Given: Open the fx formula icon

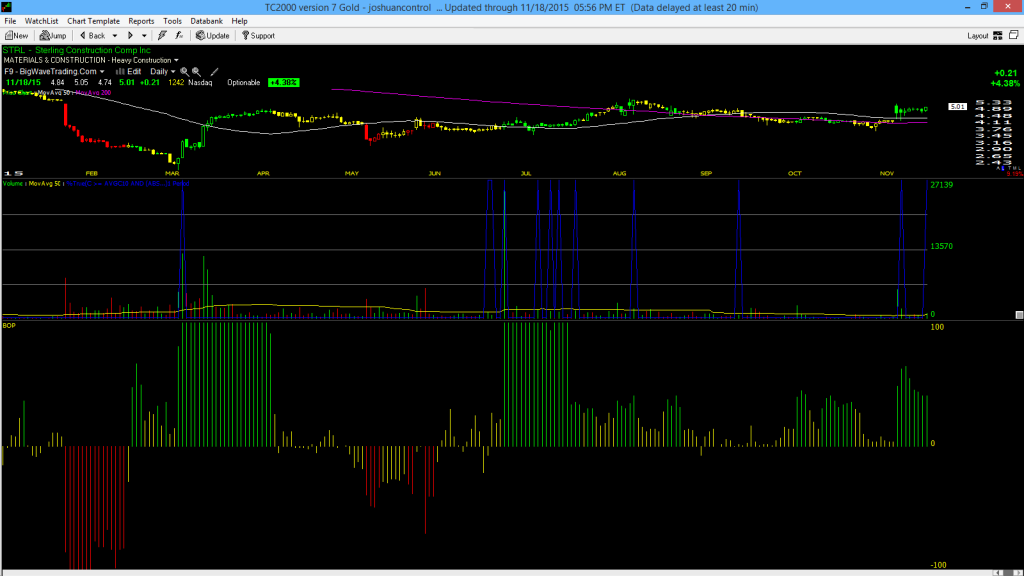Looking at the screenshot, I should (179, 36).
